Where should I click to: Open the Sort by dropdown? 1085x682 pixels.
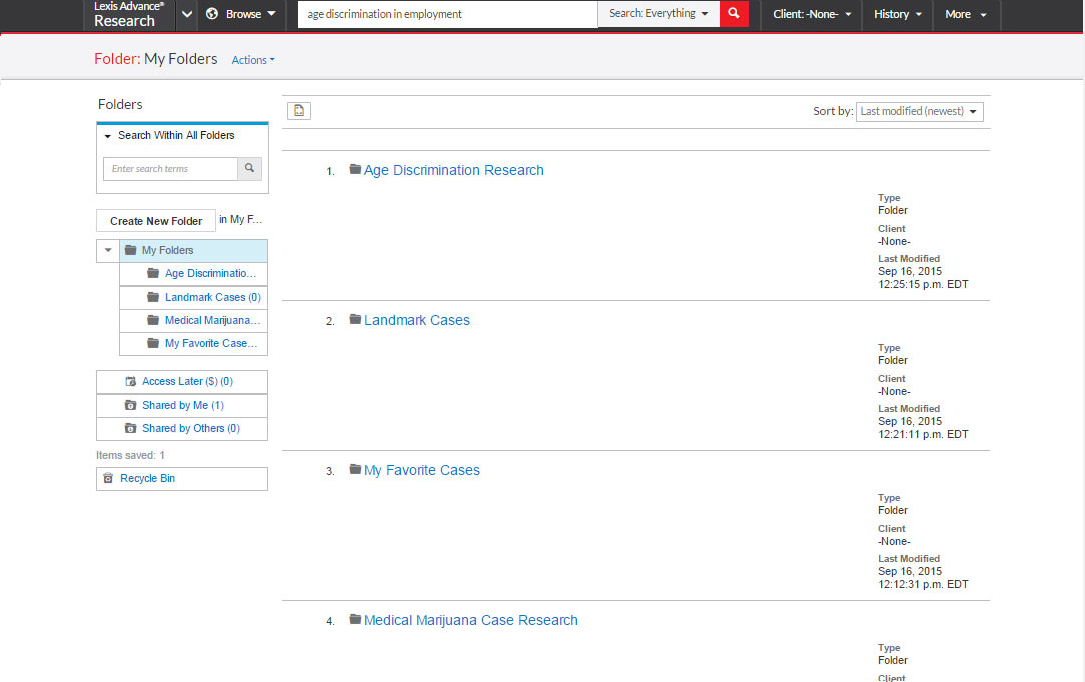(x=919, y=111)
